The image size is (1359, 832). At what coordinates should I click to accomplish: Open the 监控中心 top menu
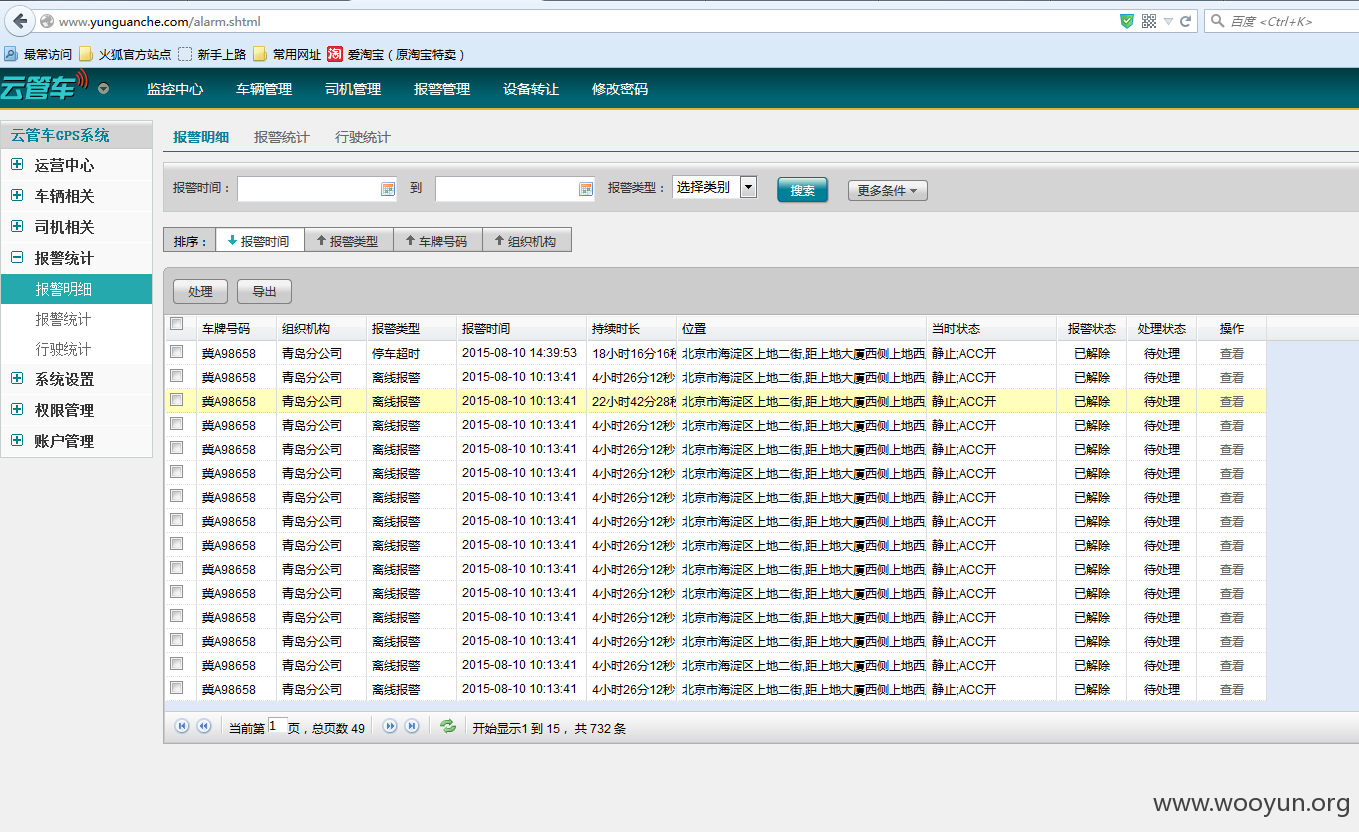click(x=175, y=89)
